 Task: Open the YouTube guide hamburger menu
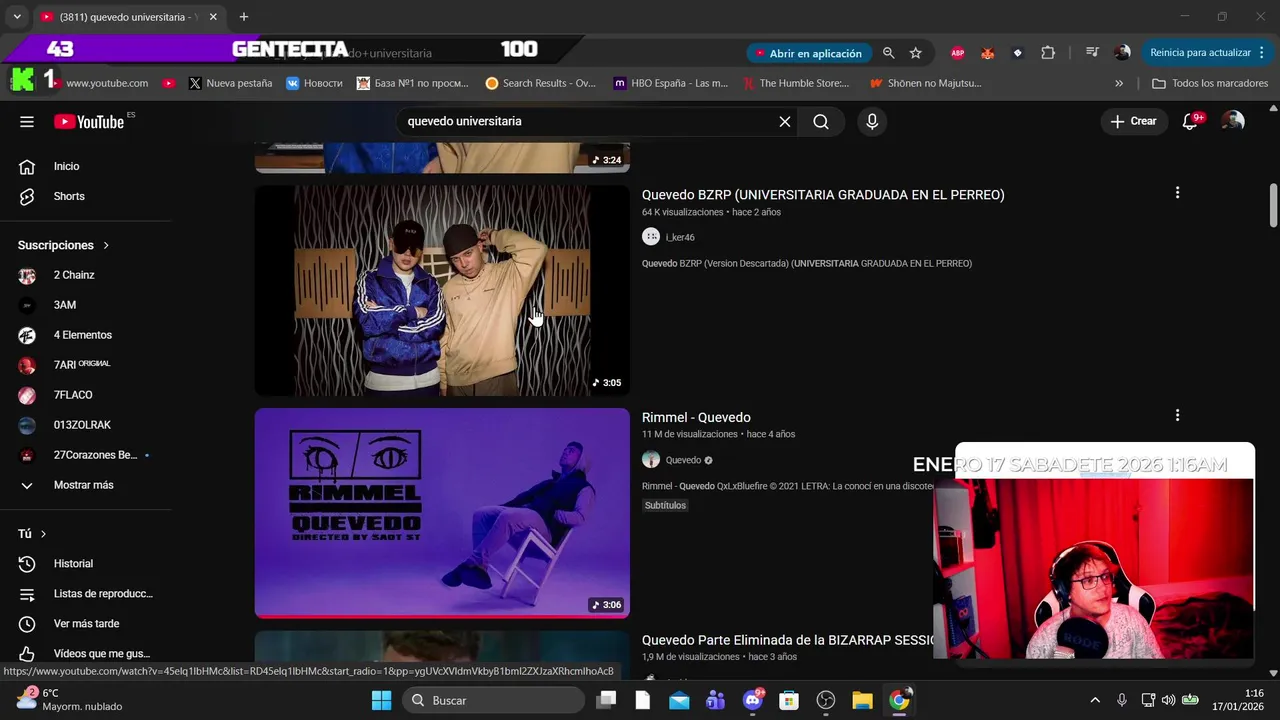click(x=27, y=122)
